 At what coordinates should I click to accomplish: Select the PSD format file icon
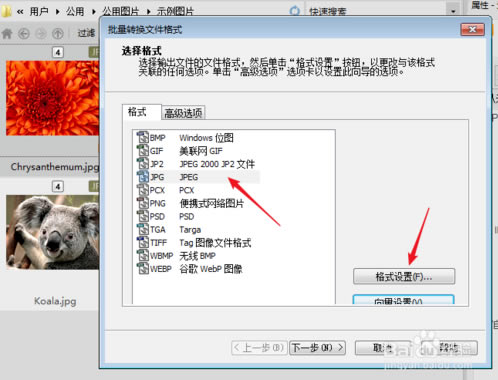(x=143, y=216)
